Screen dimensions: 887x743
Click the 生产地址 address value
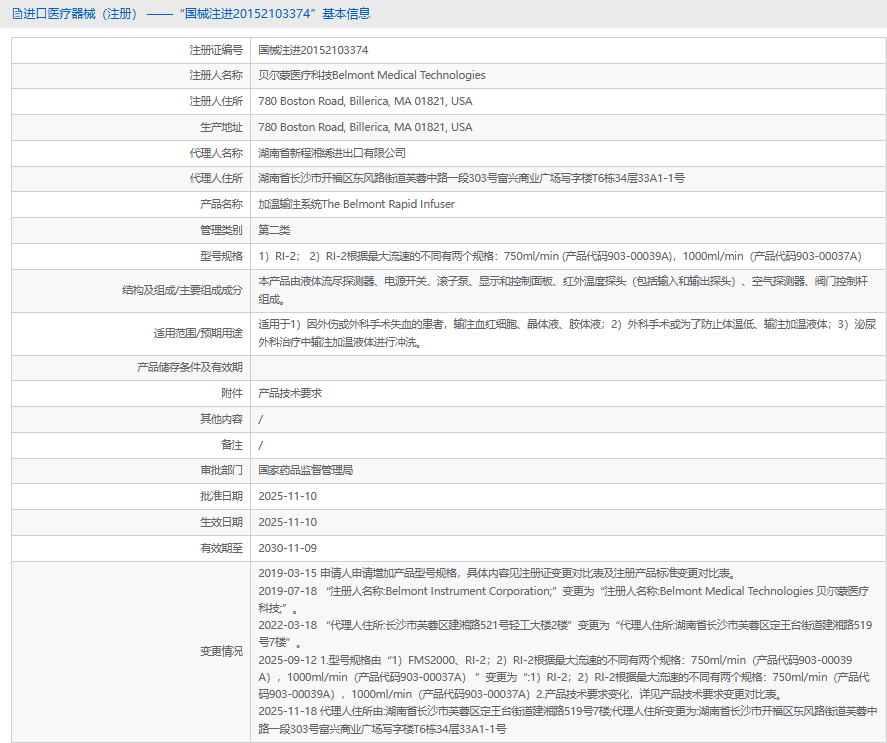(365, 127)
